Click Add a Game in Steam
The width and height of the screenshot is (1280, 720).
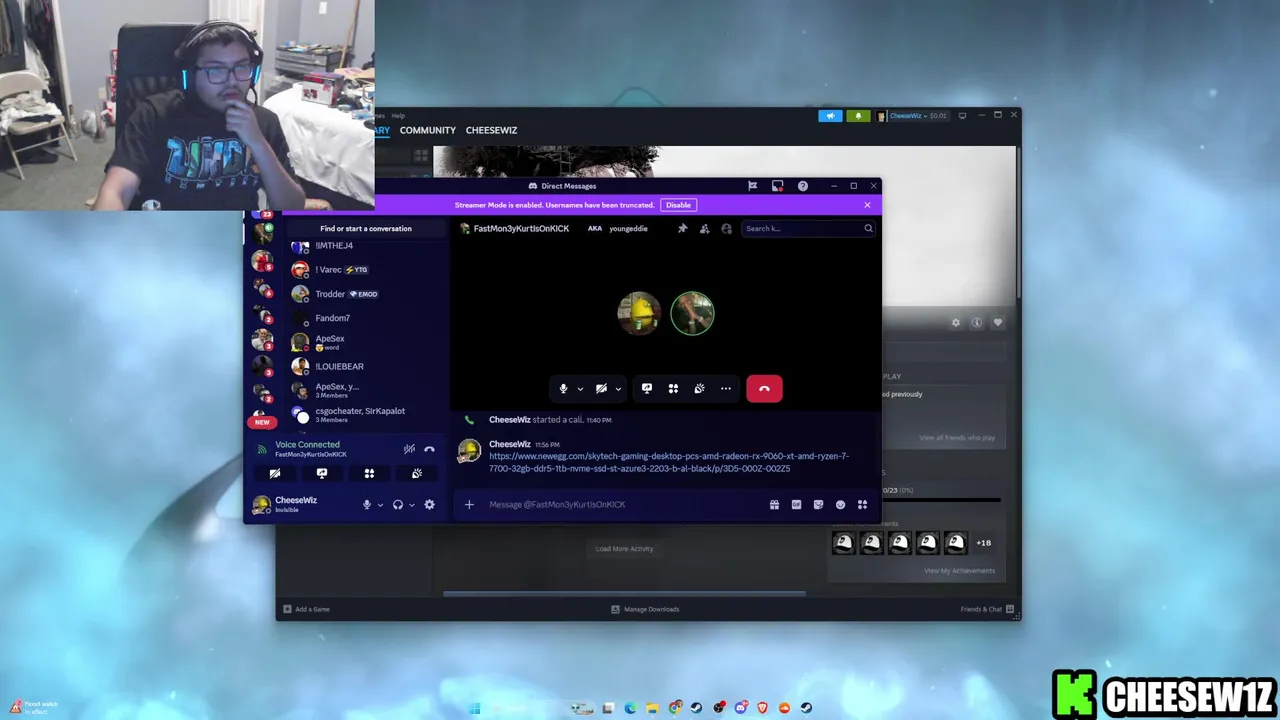click(x=306, y=609)
